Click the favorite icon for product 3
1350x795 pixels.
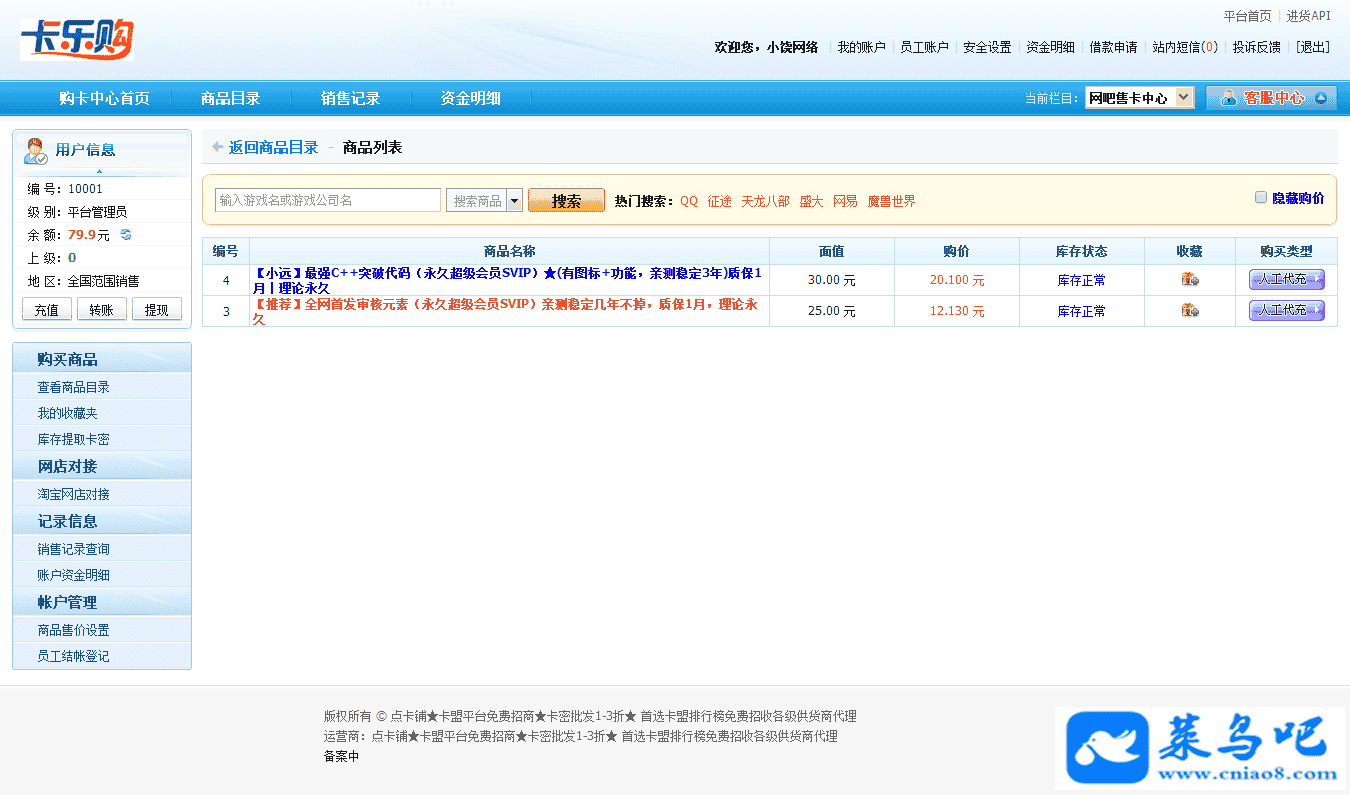1189,311
